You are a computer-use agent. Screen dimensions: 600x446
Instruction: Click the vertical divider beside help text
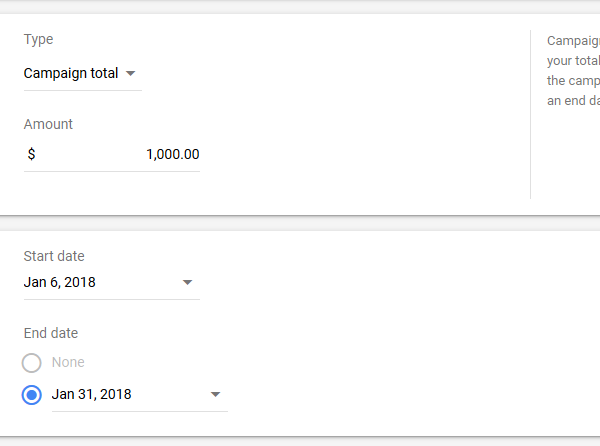[x=530, y=115]
